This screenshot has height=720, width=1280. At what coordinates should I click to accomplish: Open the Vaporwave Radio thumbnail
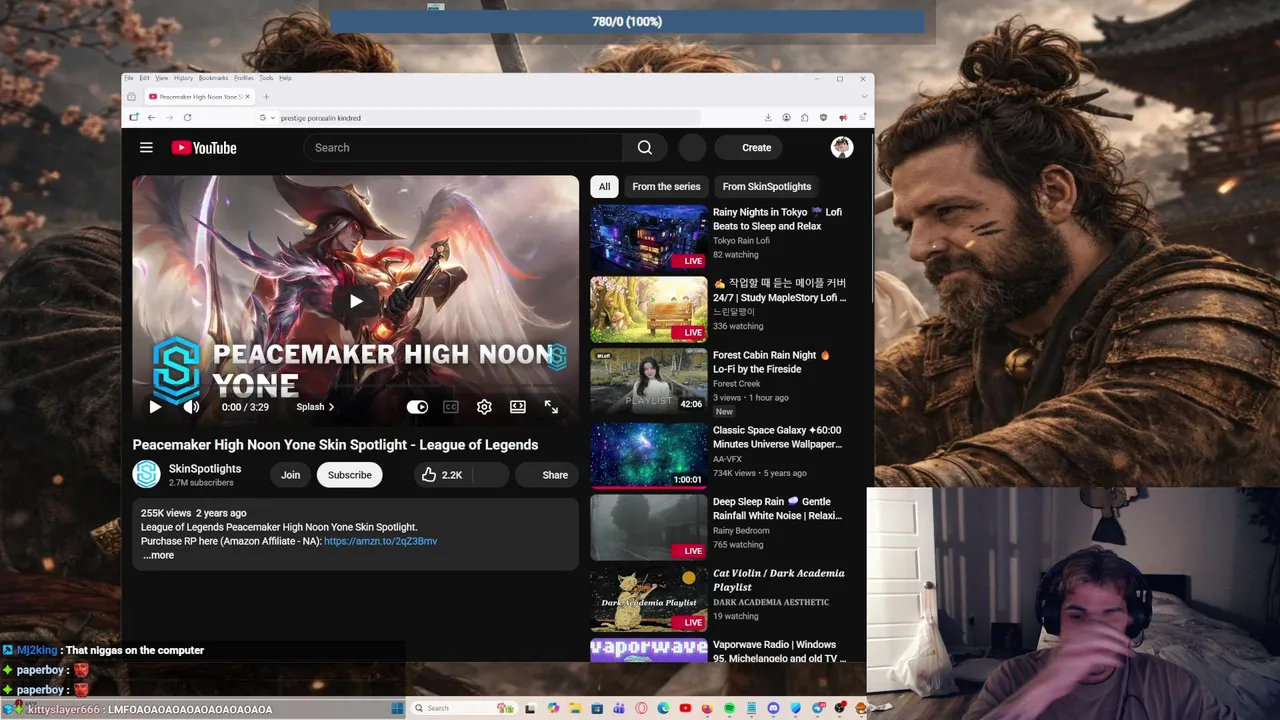[x=649, y=650]
